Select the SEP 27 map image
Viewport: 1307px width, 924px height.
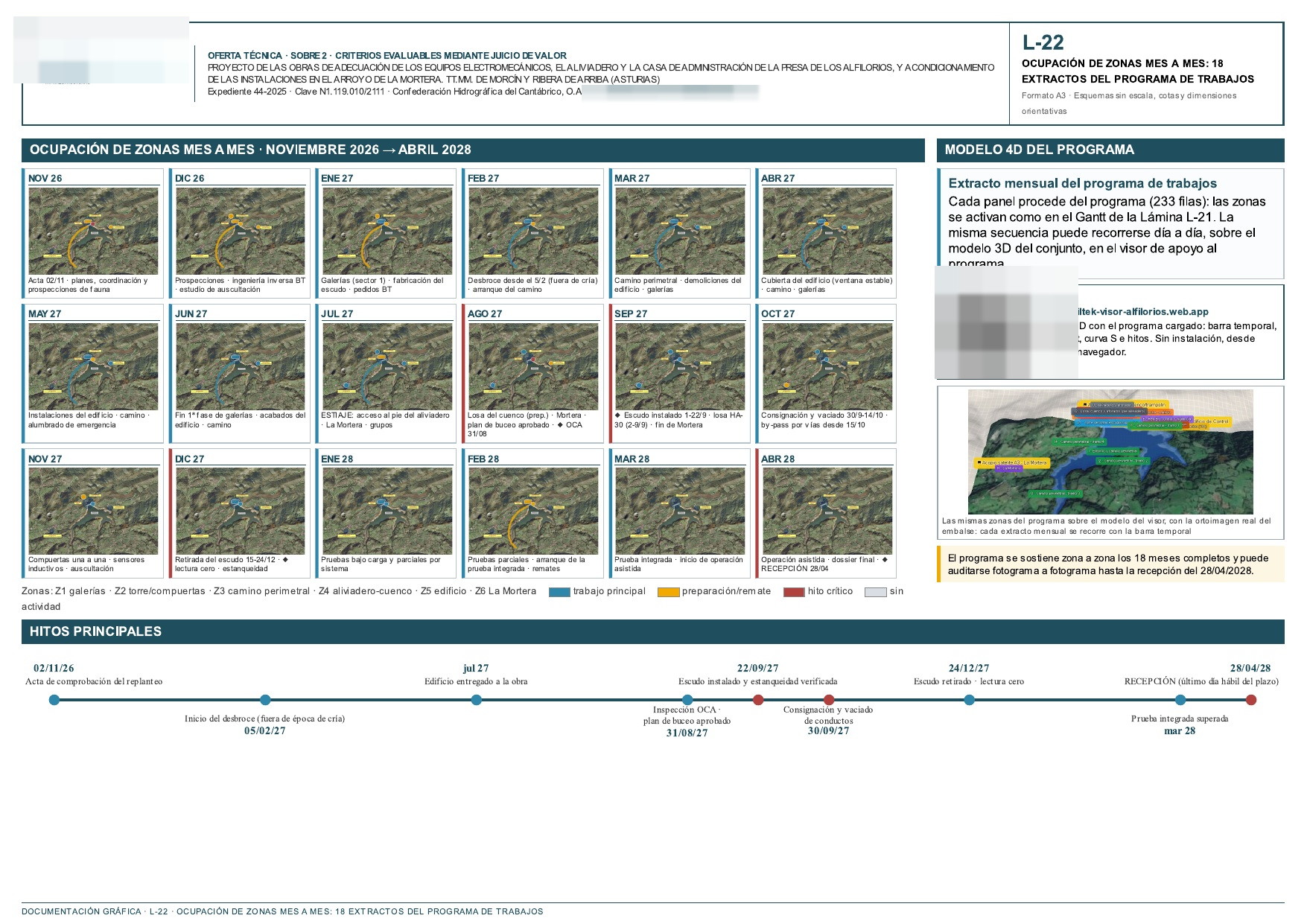click(x=680, y=366)
